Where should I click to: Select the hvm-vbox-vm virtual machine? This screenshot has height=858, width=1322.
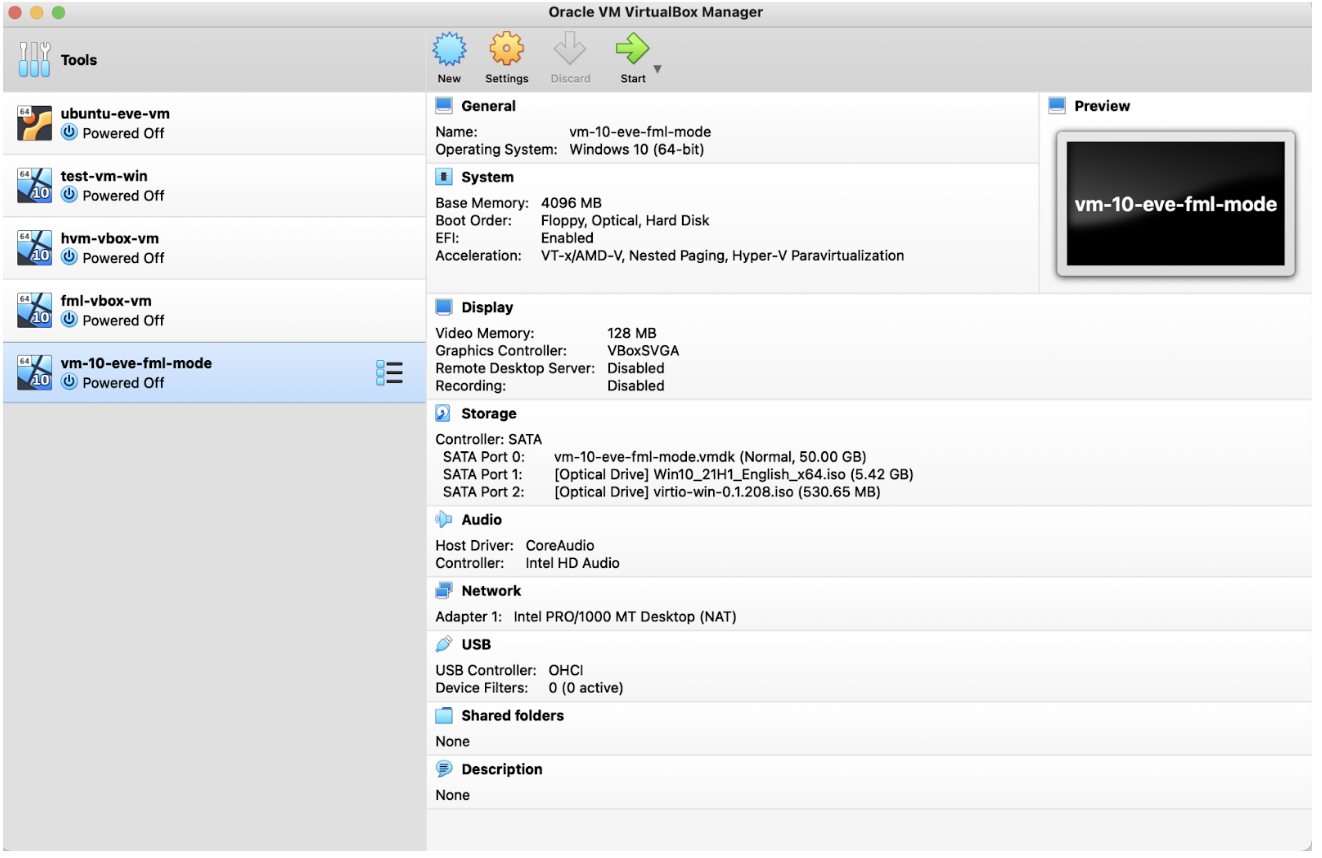(x=150, y=247)
